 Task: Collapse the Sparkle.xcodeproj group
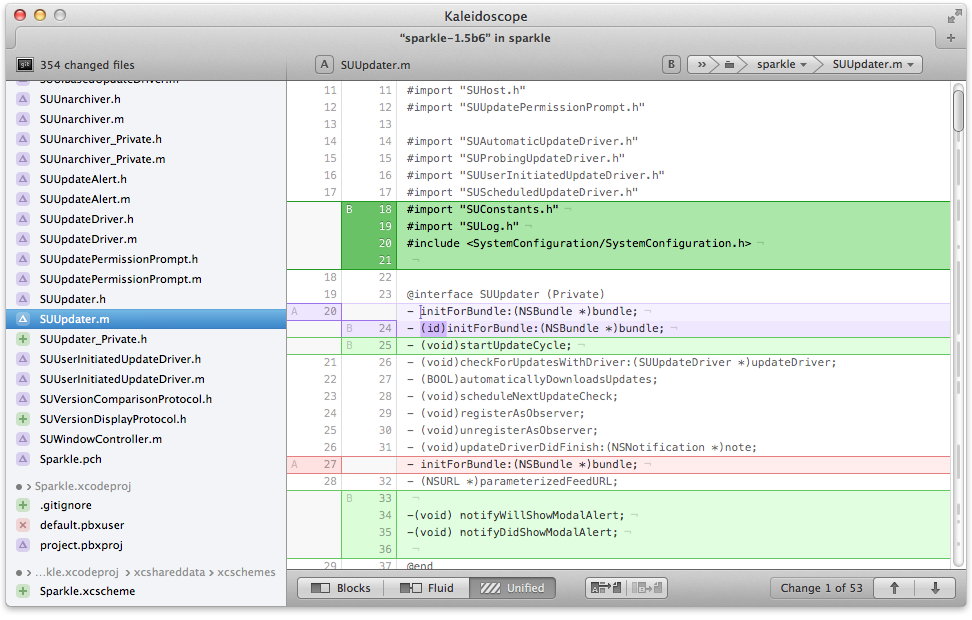28,487
